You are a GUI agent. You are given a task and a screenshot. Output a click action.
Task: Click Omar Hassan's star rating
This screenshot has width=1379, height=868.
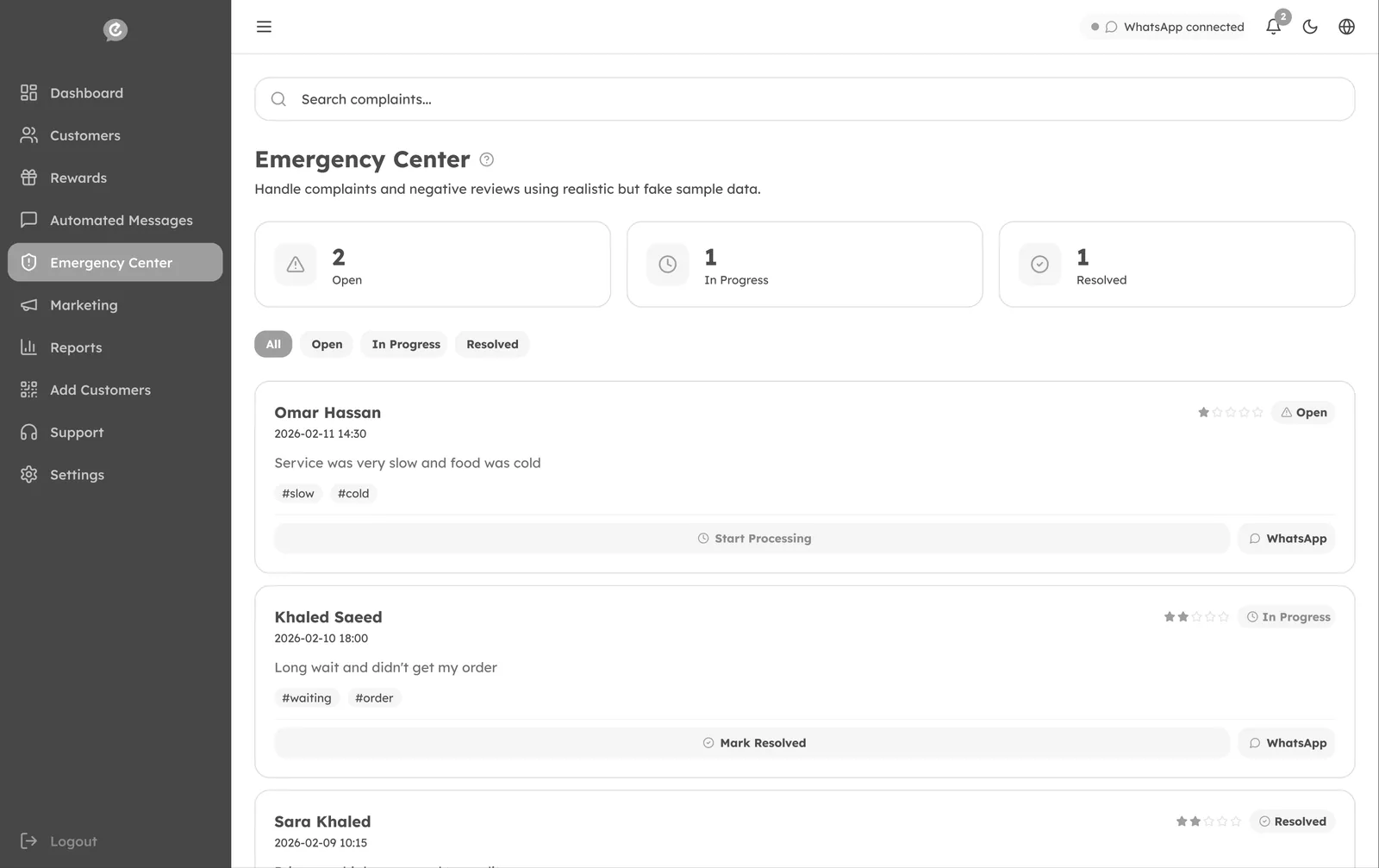pyautogui.click(x=1231, y=413)
